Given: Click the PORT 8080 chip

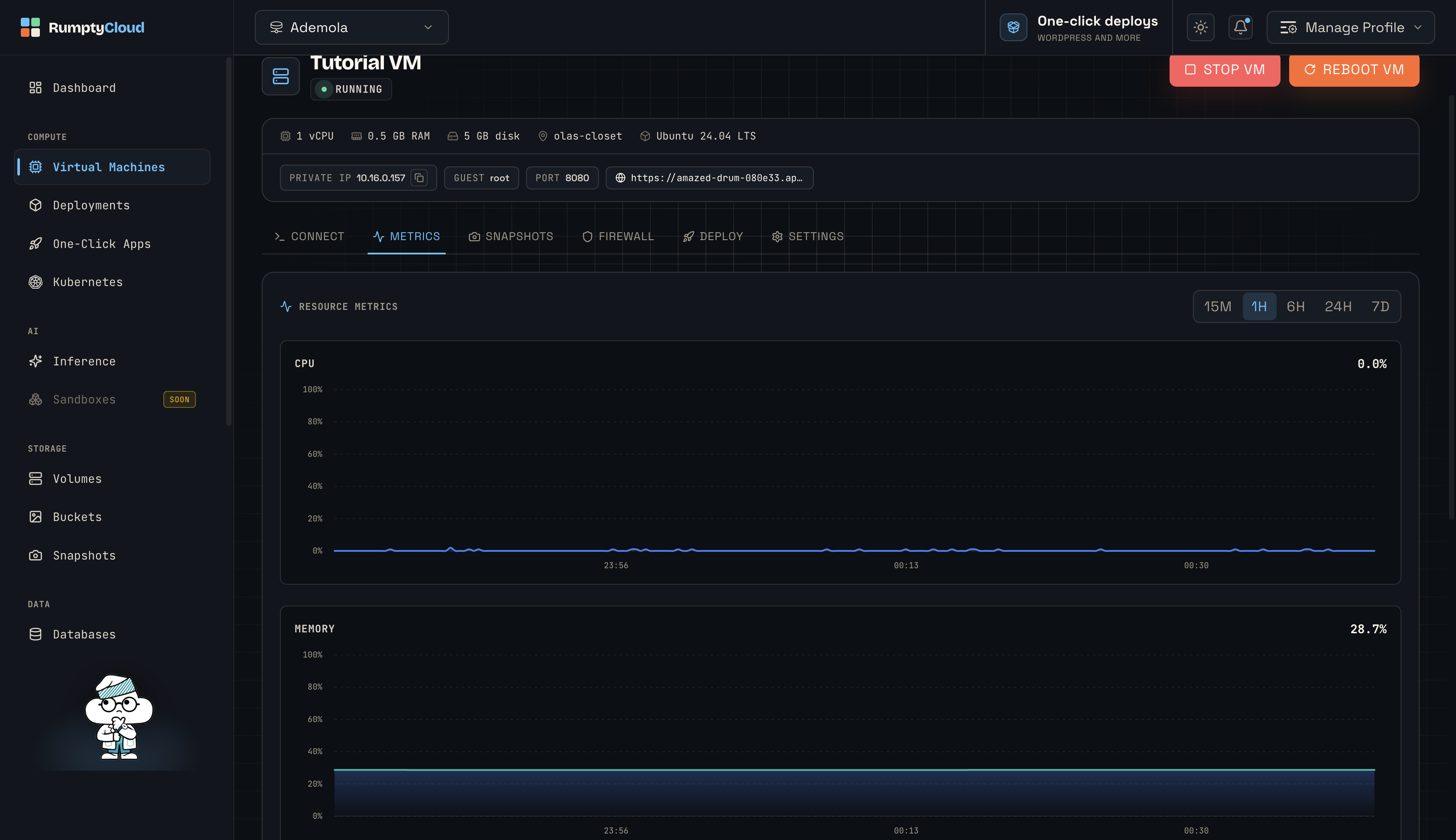Looking at the screenshot, I should [x=562, y=178].
